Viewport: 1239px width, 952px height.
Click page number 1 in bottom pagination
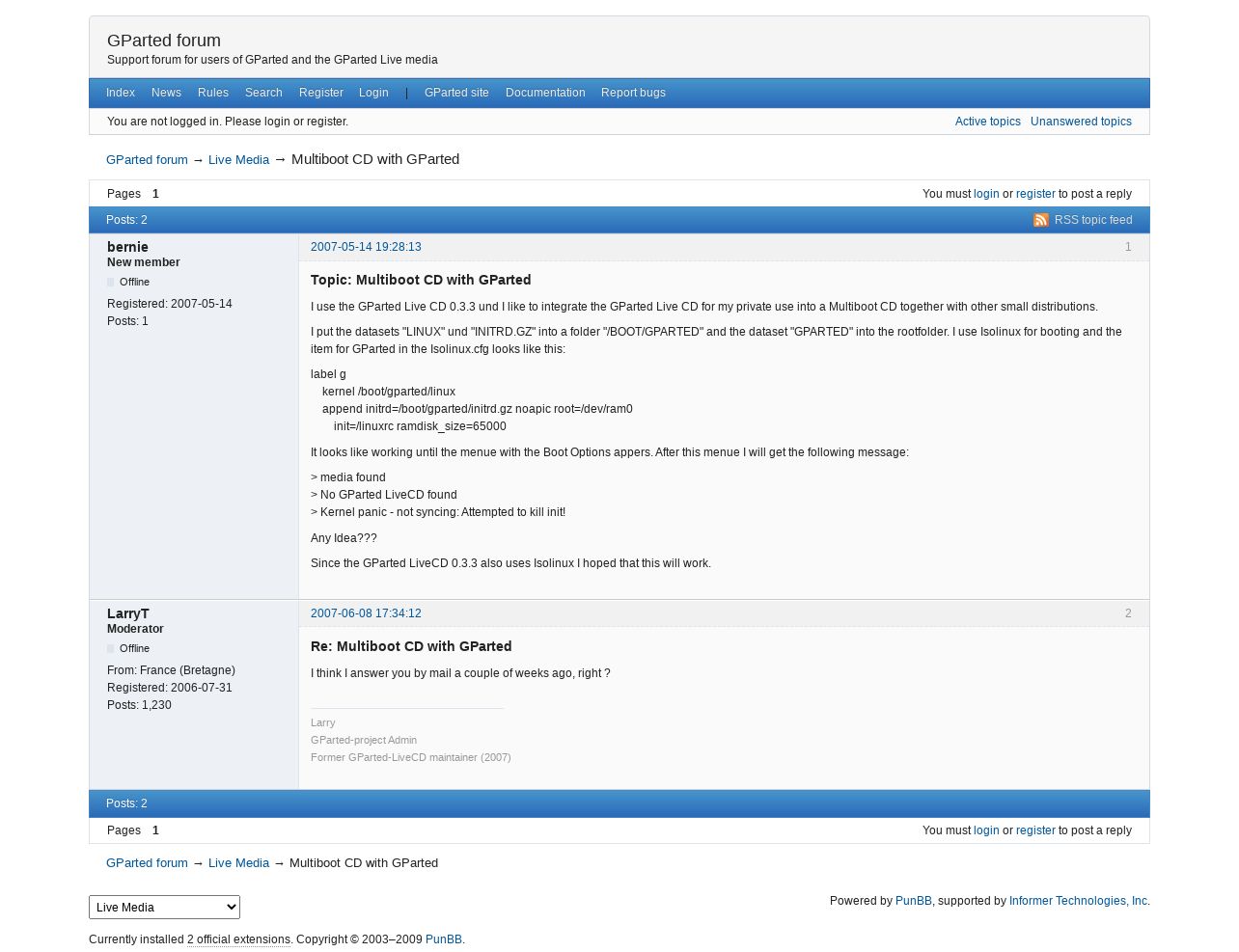pyautogui.click(x=155, y=830)
